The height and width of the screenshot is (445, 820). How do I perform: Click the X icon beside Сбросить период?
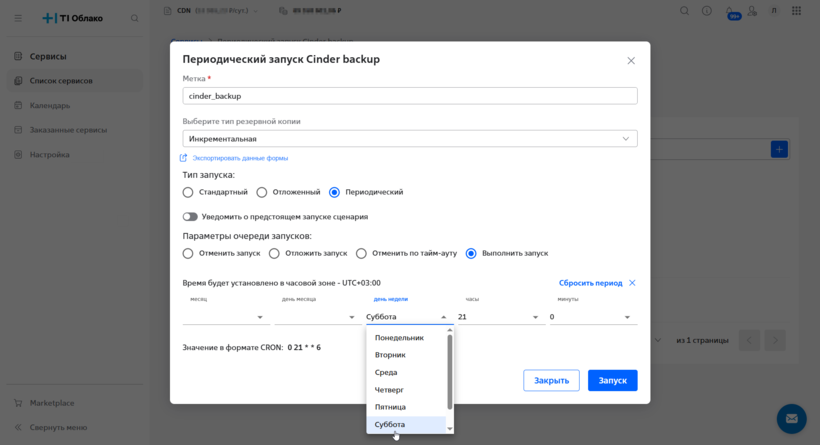coord(632,283)
